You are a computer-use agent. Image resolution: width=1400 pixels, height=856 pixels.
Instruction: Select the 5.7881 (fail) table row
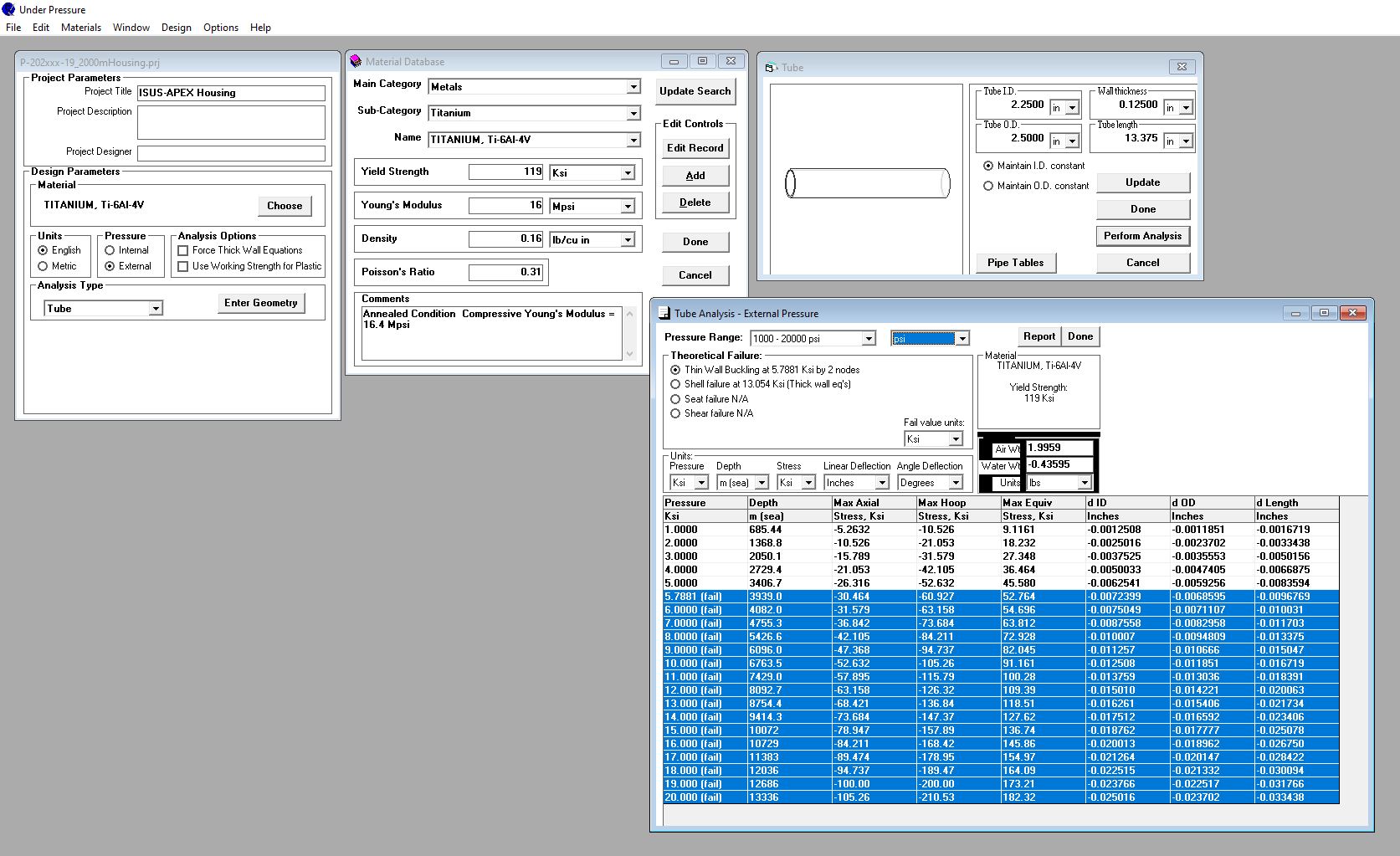(x=1001, y=597)
